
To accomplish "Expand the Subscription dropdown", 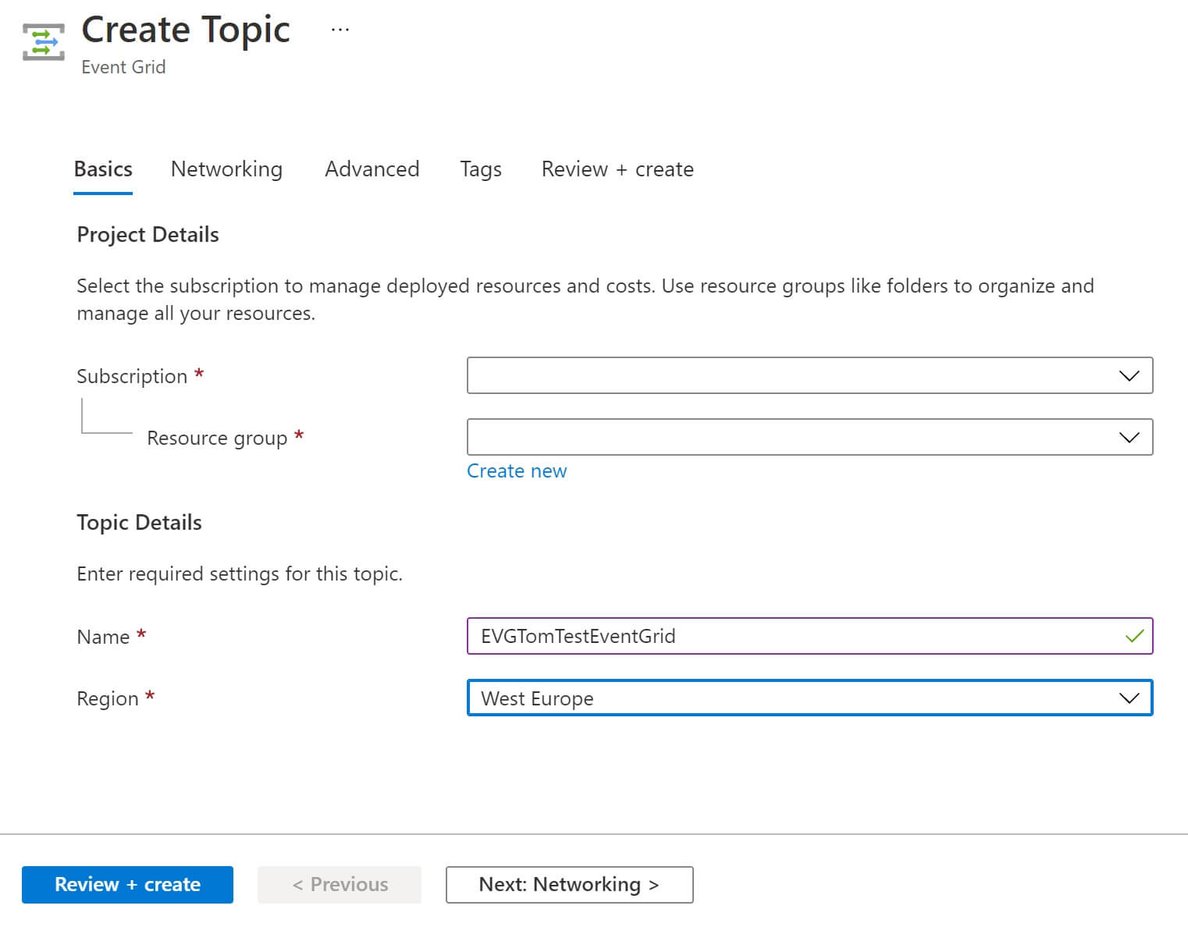I will [809, 376].
